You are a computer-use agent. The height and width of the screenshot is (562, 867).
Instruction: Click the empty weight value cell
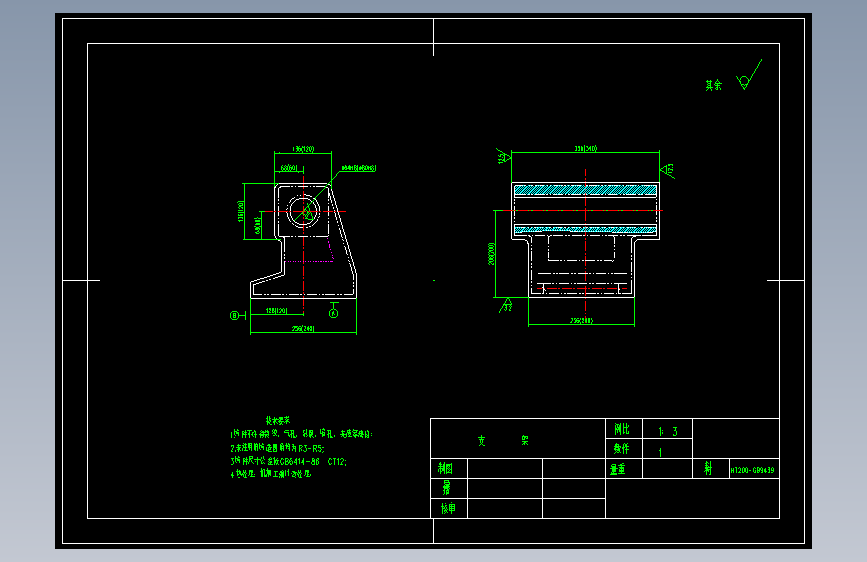[x=667, y=469]
